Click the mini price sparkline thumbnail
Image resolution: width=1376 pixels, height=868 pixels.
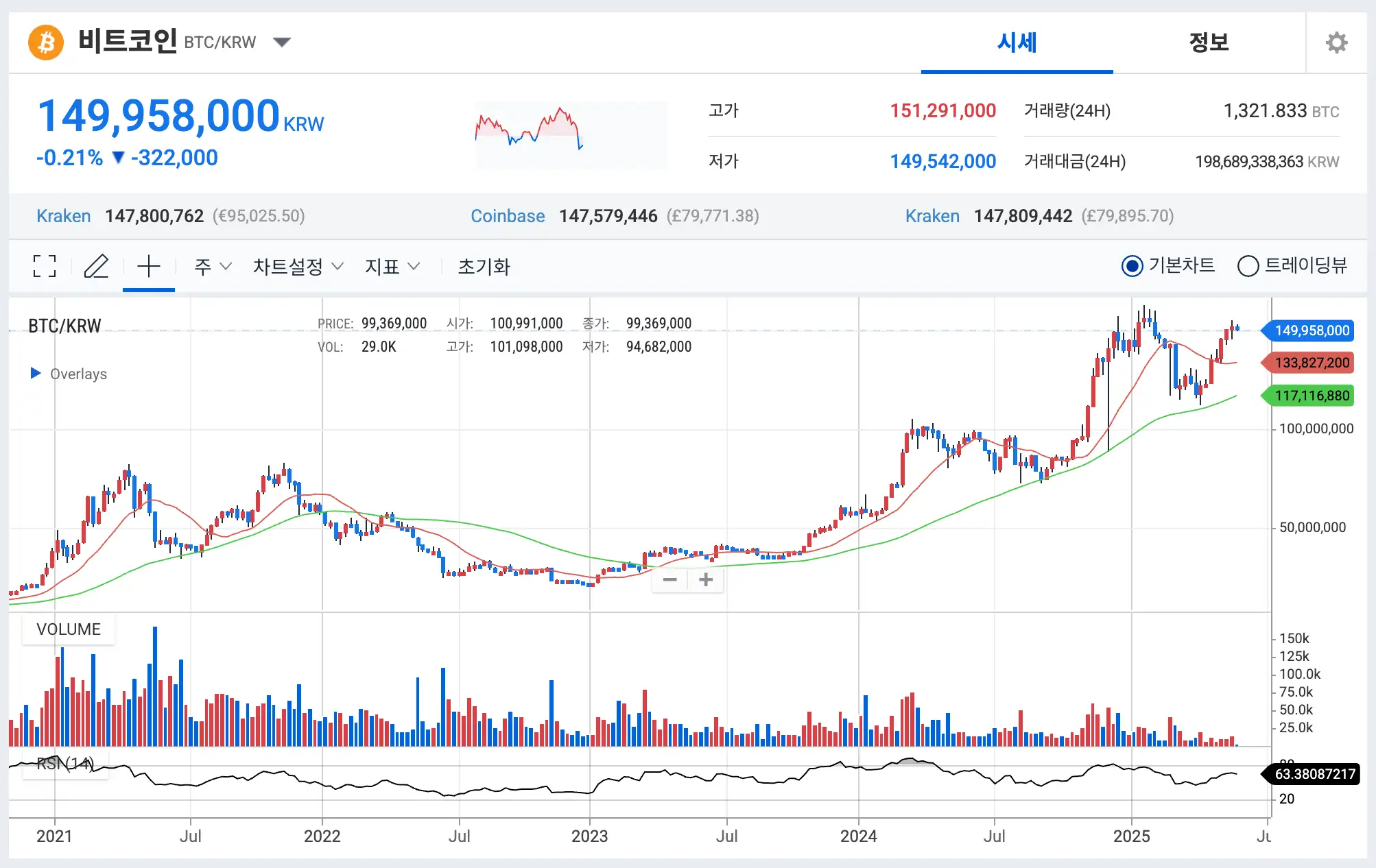pos(571,135)
